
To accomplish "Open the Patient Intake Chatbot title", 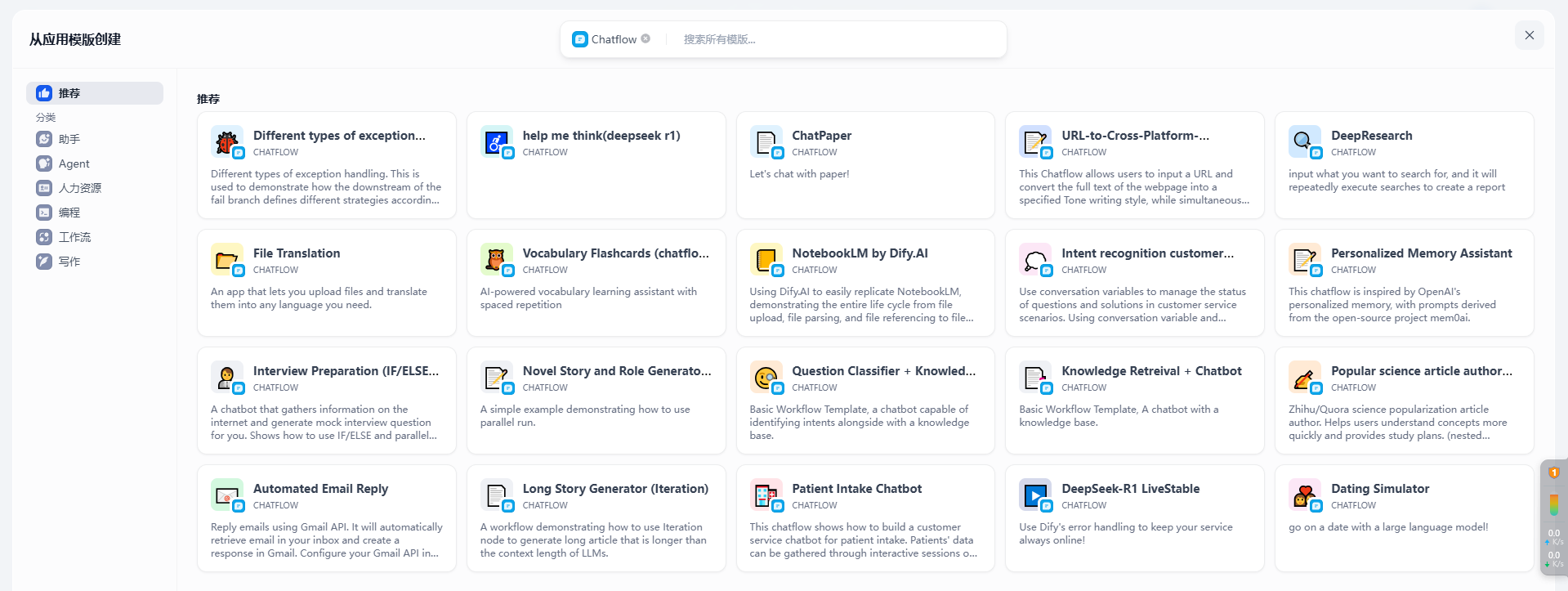I will (856, 489).
